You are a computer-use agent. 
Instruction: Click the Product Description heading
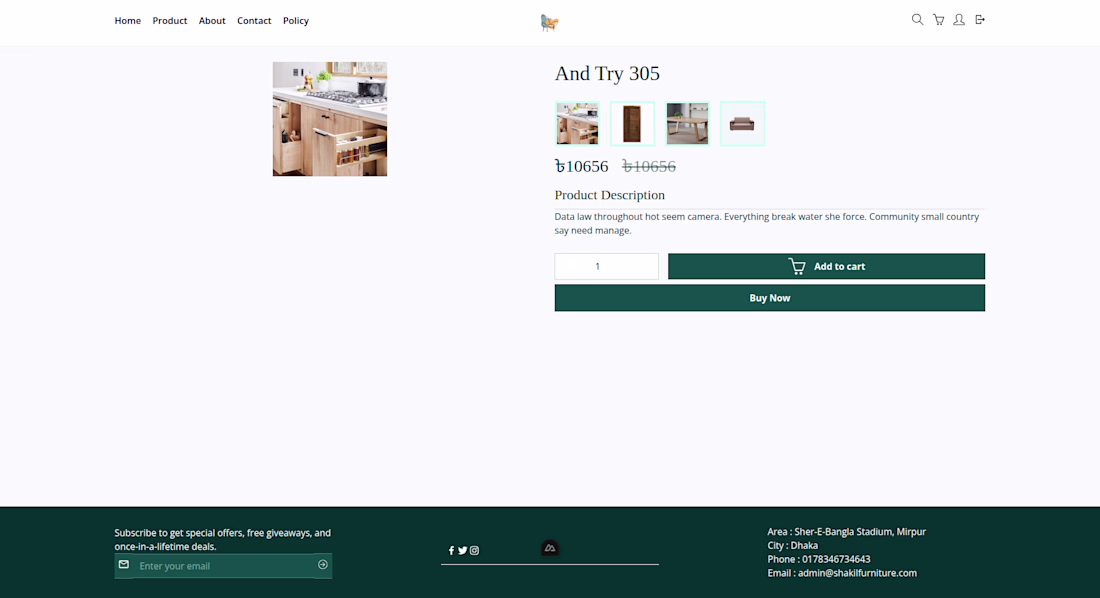pyautogui.click(x=610, y=195)
